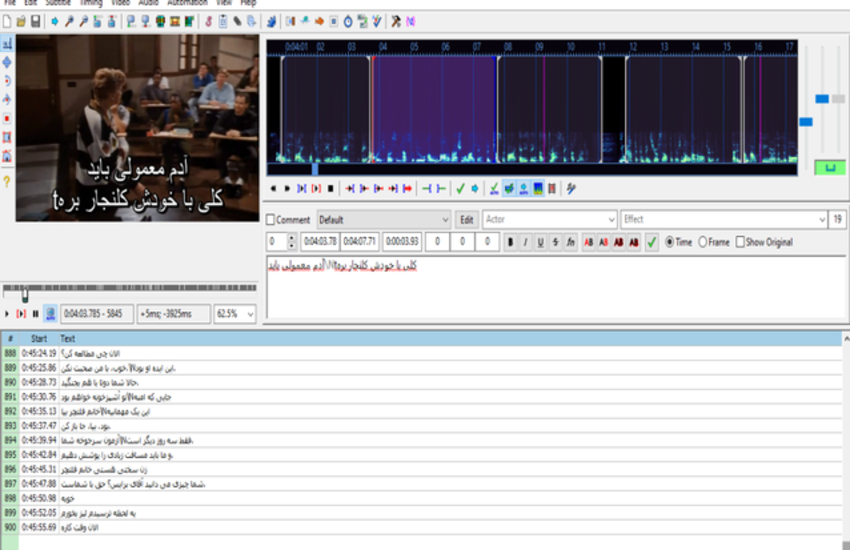850x550 pixels.
Task: Pause the video playback
Action: pos(36,314)
